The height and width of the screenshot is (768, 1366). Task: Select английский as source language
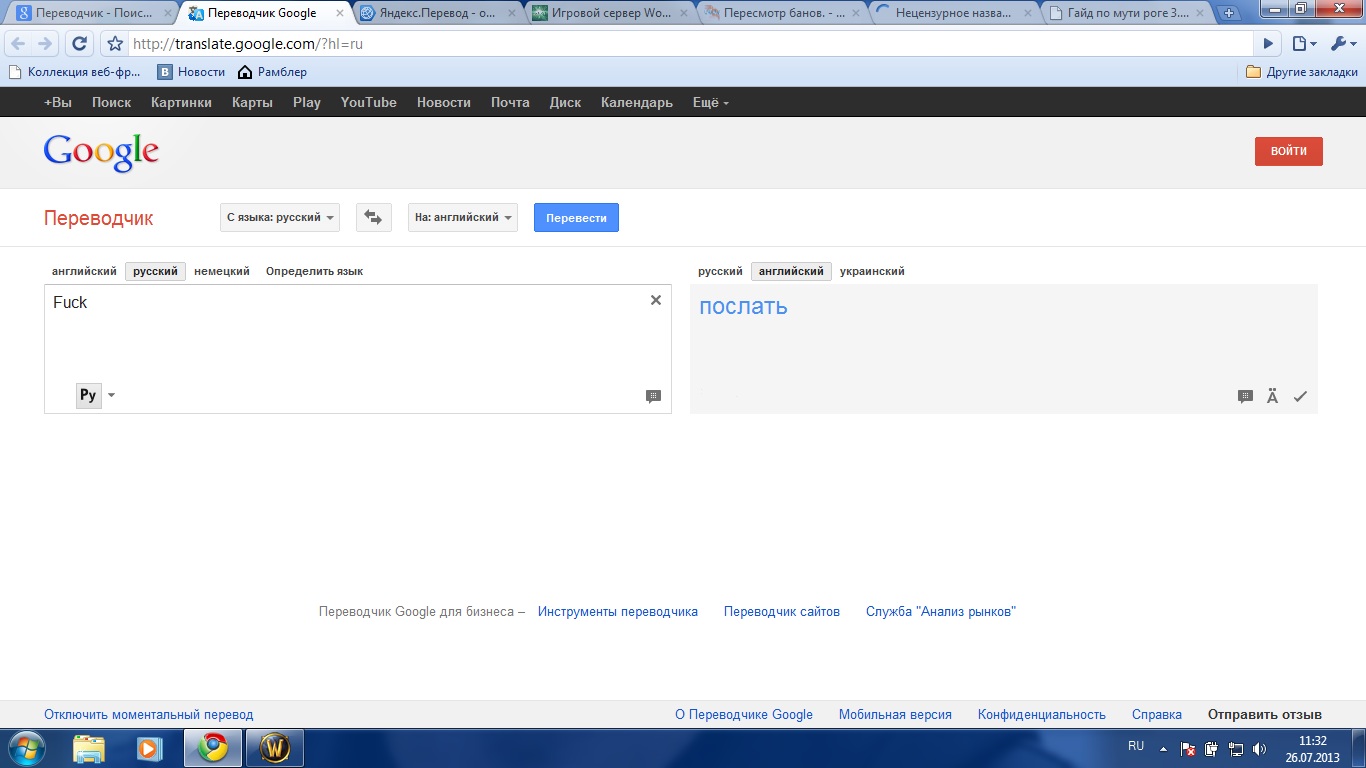tap(84, 271)
